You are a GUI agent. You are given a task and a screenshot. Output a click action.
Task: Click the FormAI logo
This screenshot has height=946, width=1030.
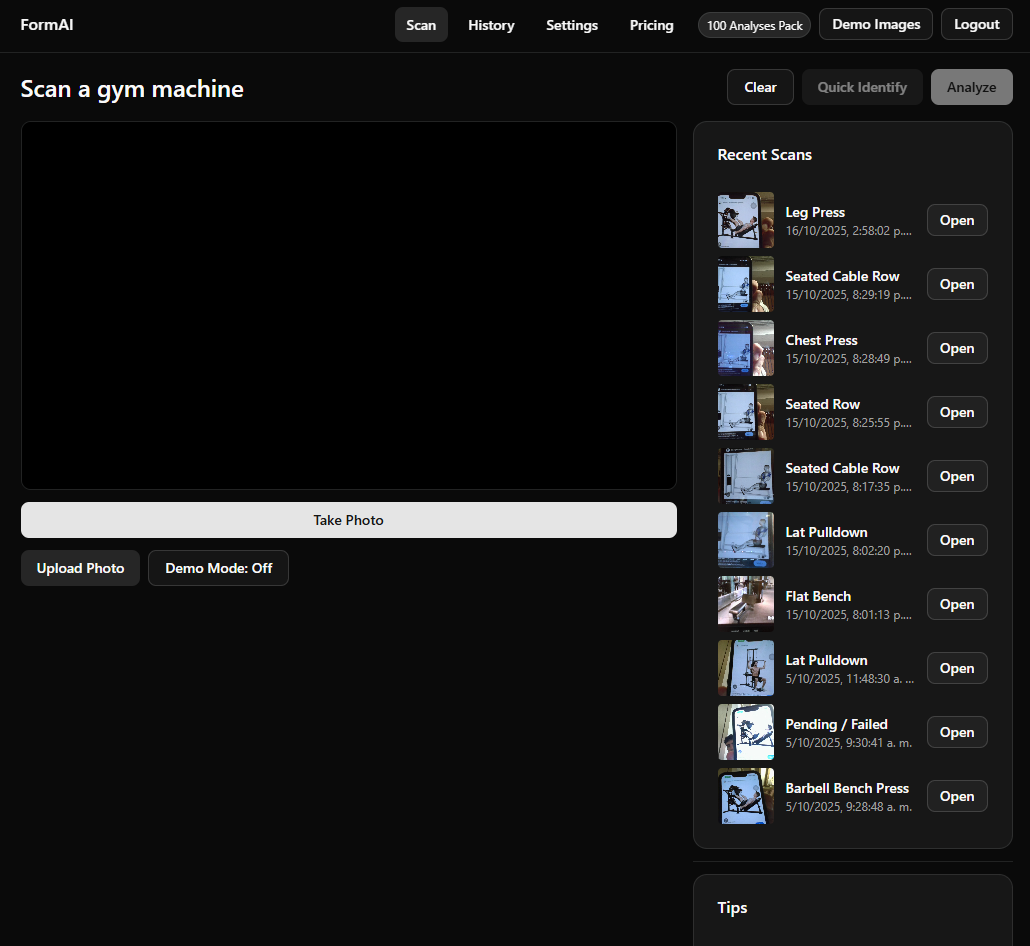(x=47, y=25)
